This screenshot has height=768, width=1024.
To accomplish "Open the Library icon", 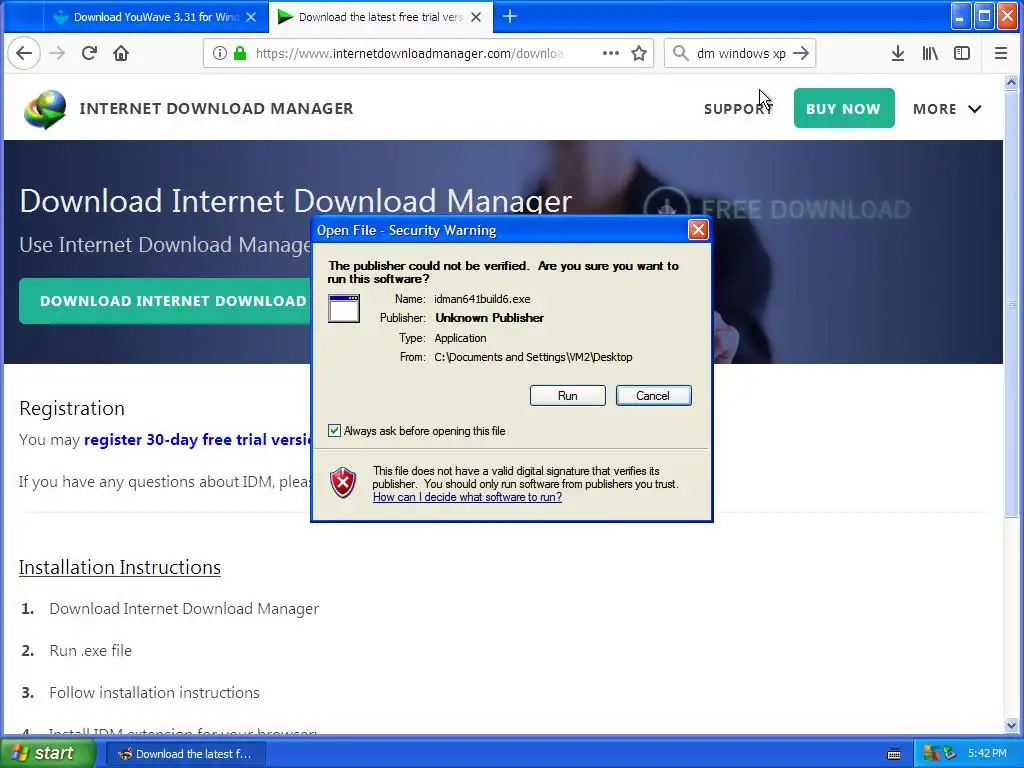I will click(x=930, y=54).
